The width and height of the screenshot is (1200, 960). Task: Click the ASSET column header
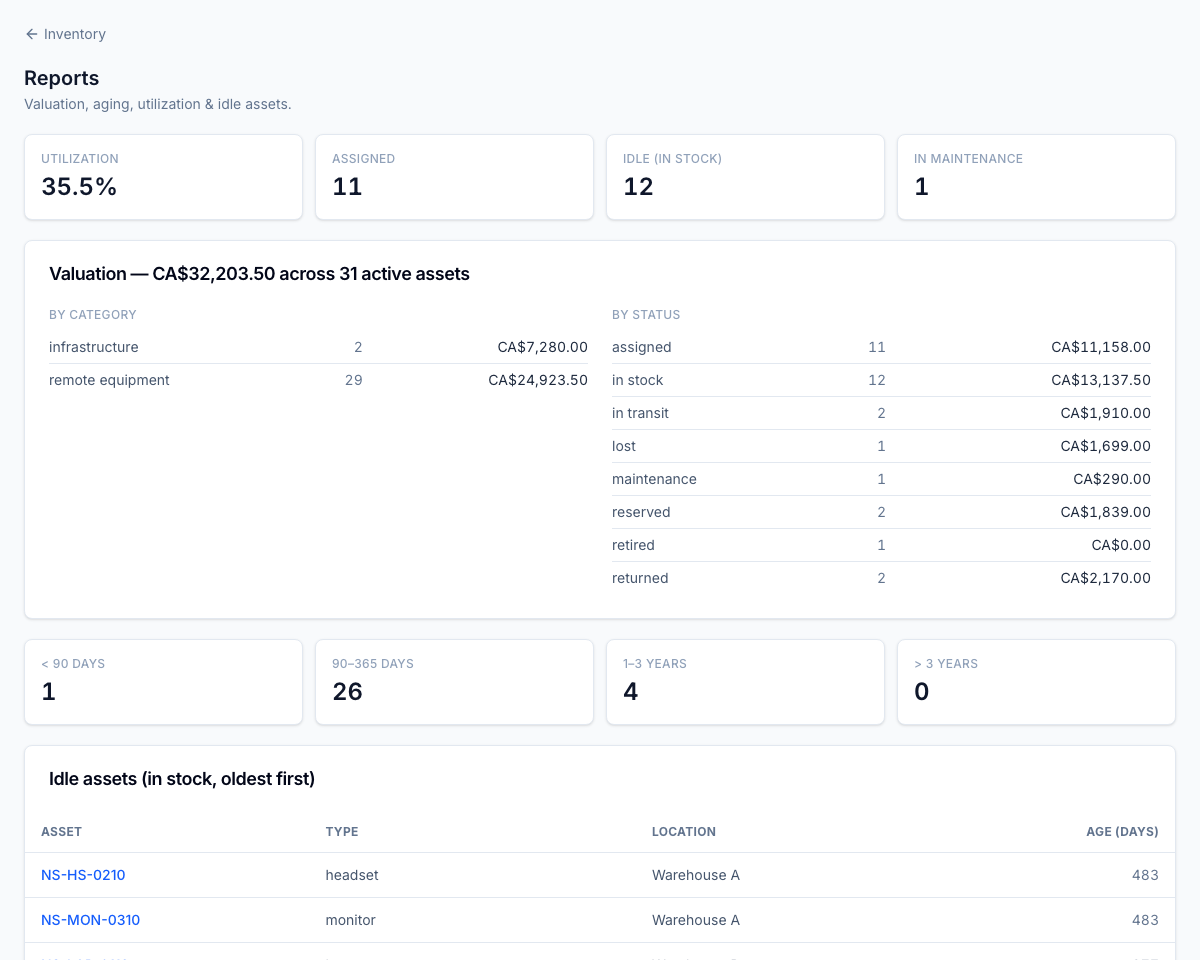click(62, 832)
